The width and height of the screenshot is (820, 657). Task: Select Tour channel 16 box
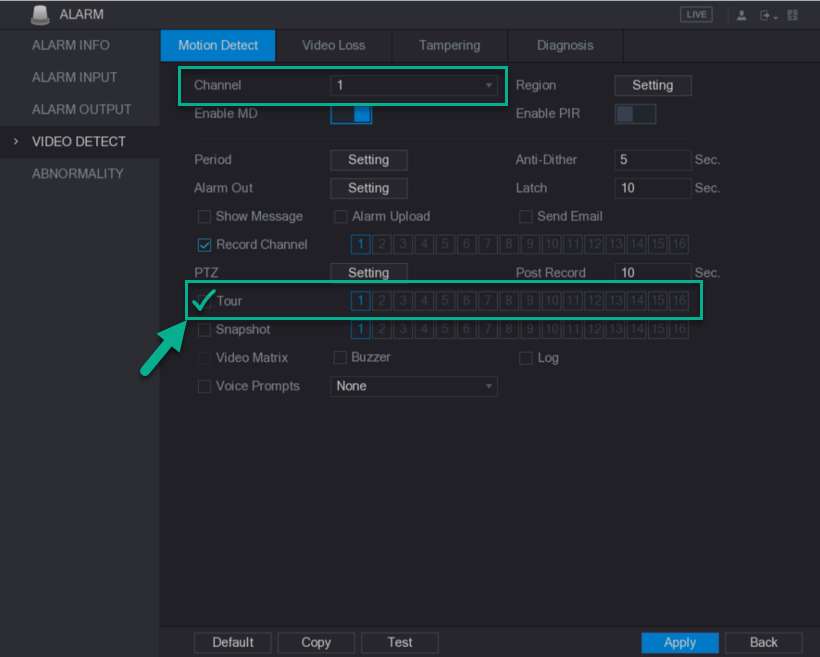[x=679, y=301]
